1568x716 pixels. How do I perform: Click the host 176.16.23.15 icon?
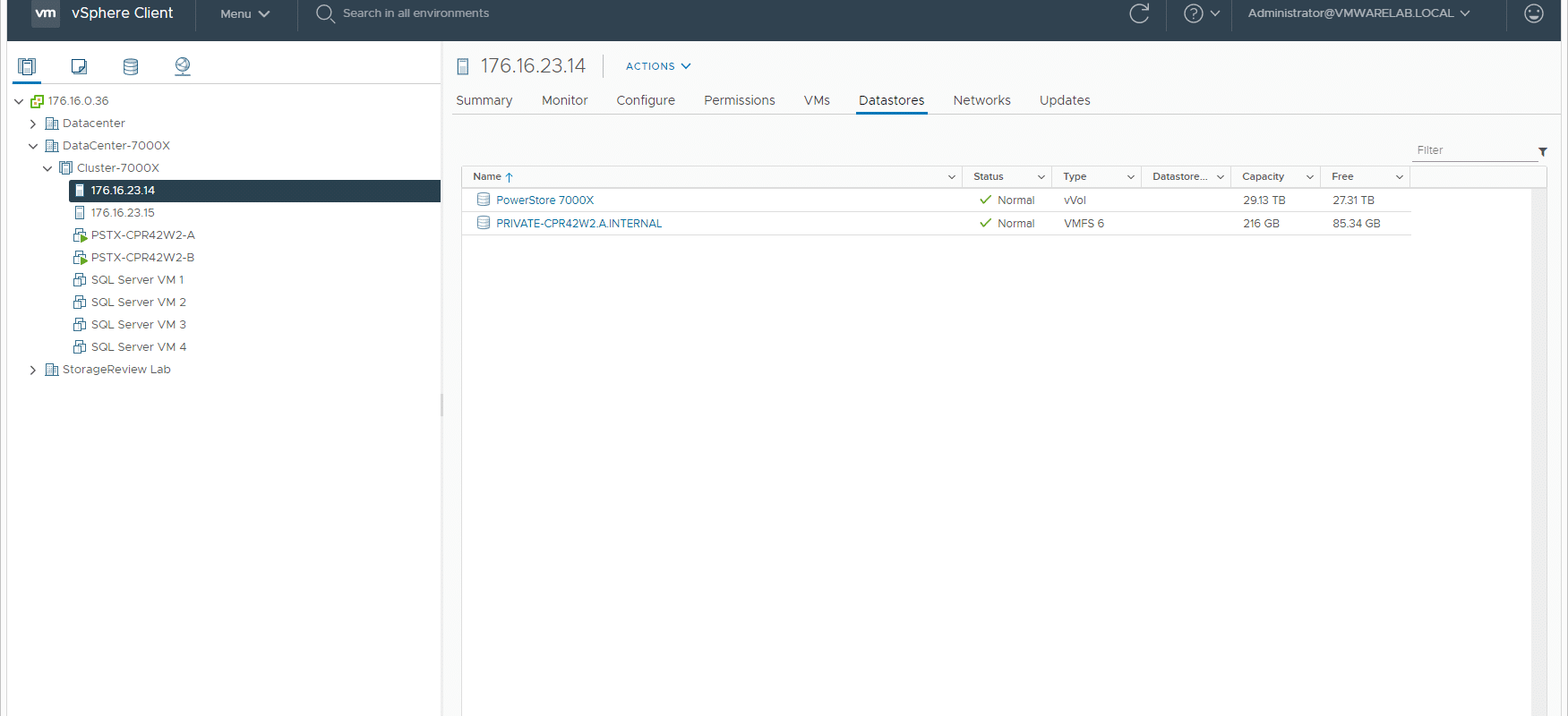tap(80, 213)
